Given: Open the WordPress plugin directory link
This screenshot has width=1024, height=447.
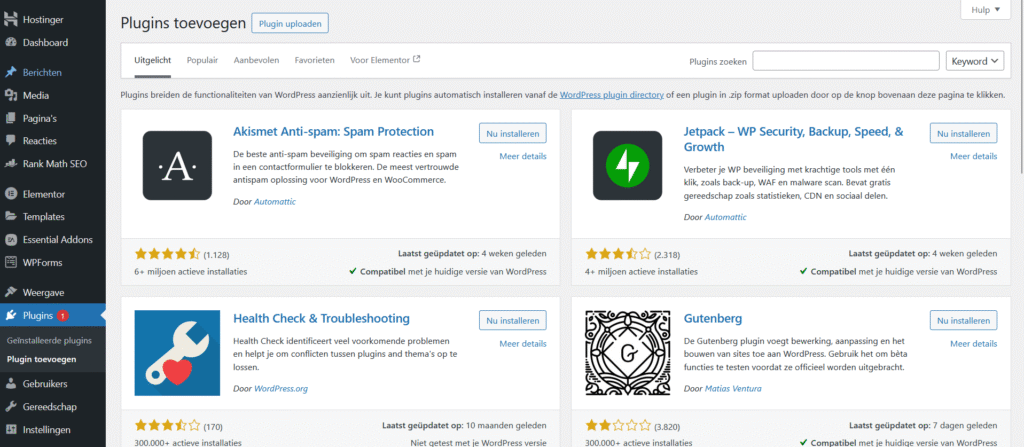Looking at the screenshot, I should [612, 95].
